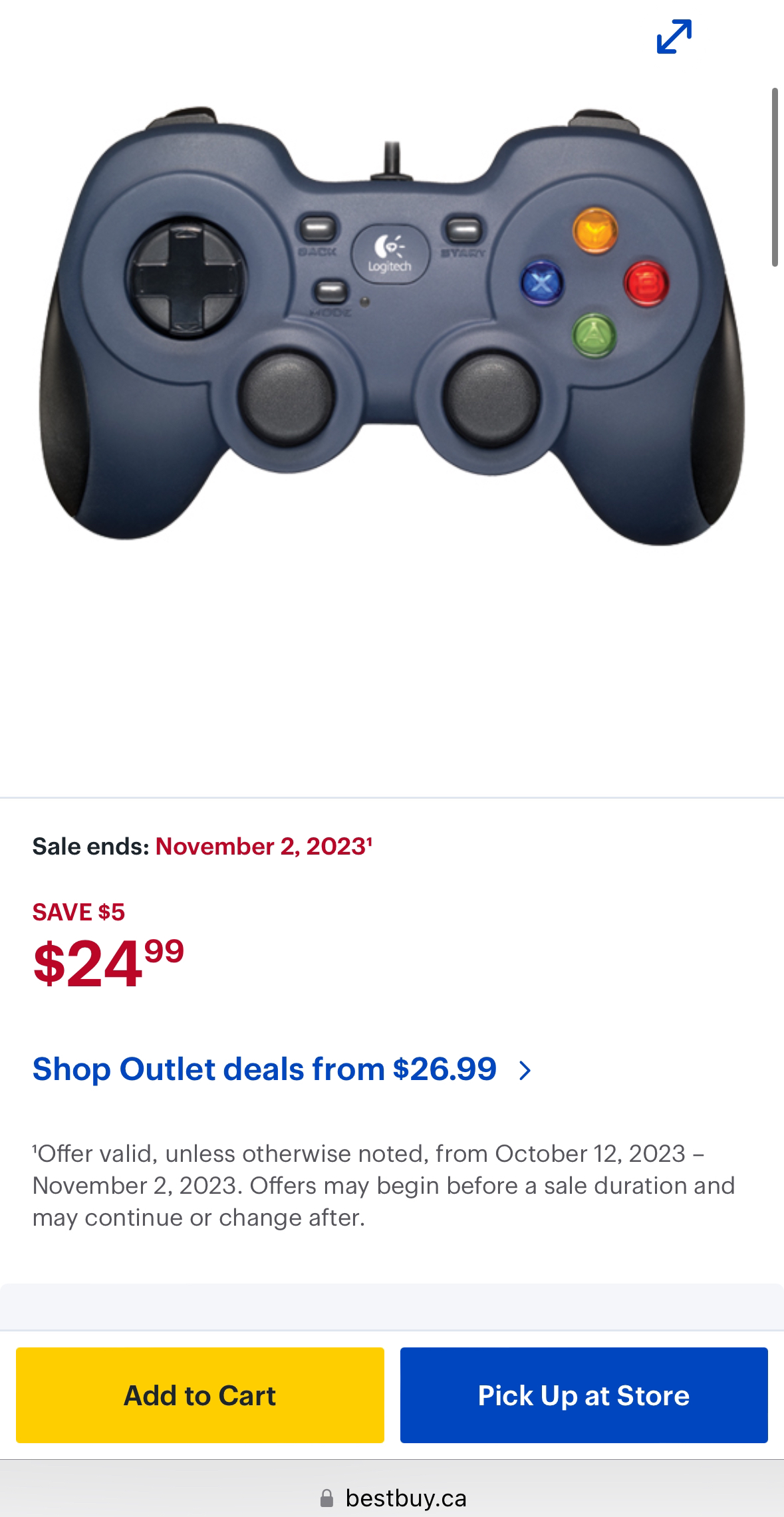Expand the product image to fullscreen
The image size is (784, 1517).
pyautogui.click(x=674, y=37)
